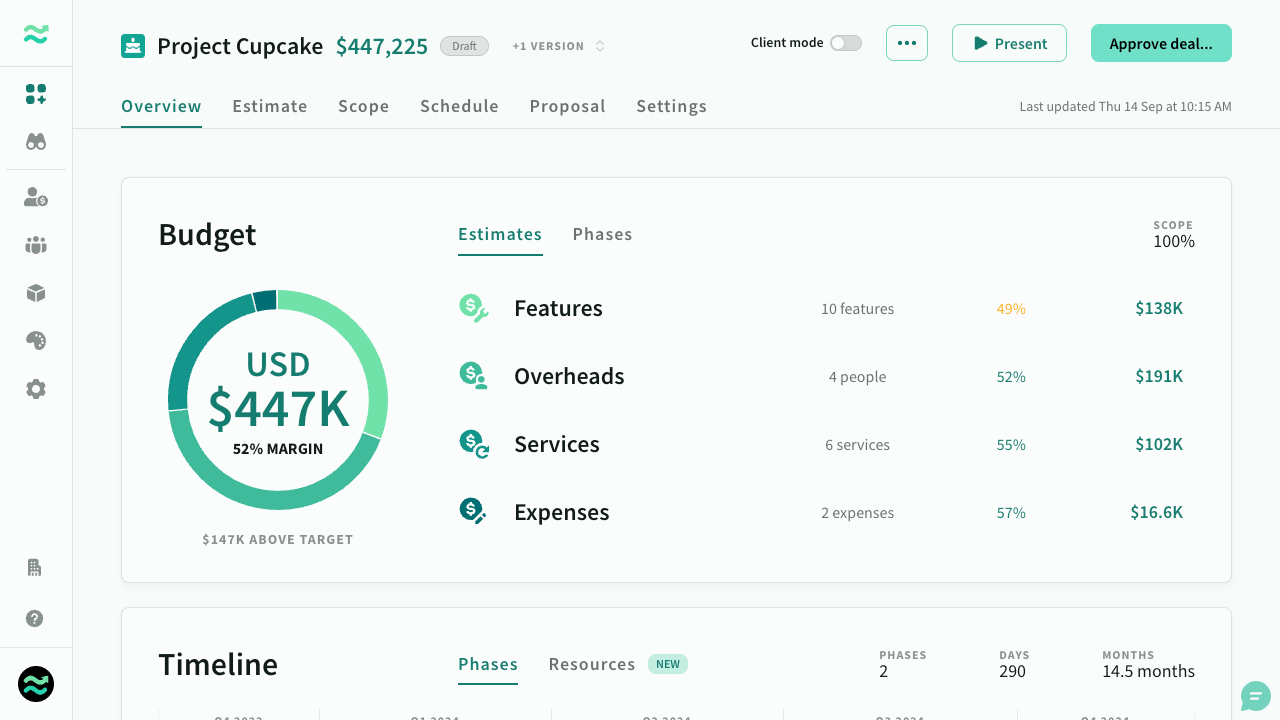Image resolution: width=1280 pixels, height=720 pixels.
Task: Click the Approve deal button
Action: [1161, 43]
